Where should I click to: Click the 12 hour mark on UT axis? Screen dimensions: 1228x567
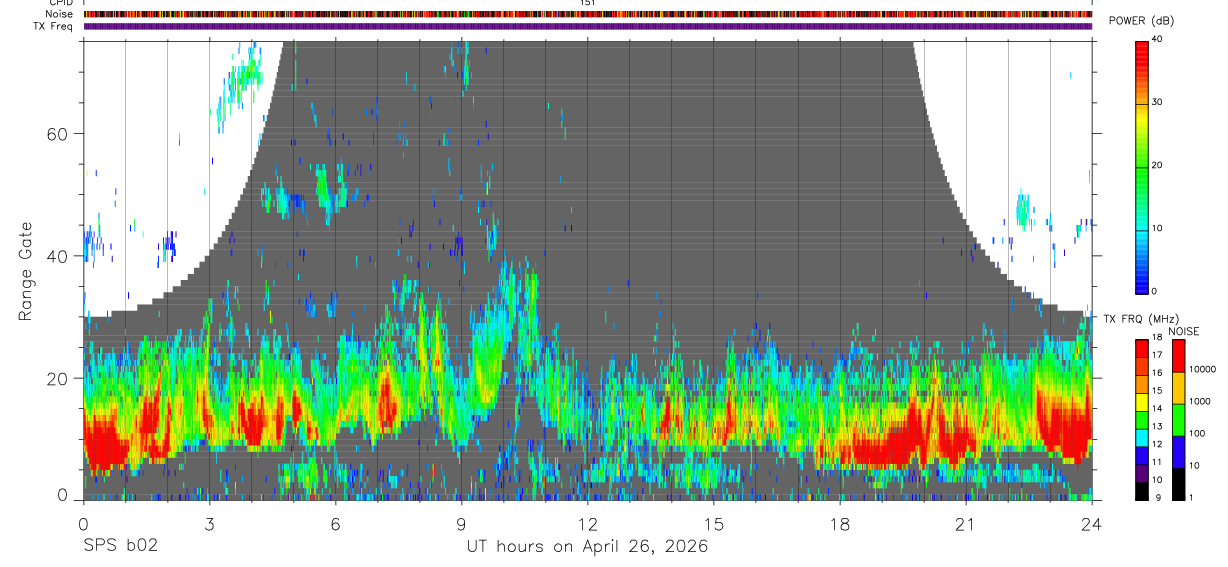(x=588, y=524)
